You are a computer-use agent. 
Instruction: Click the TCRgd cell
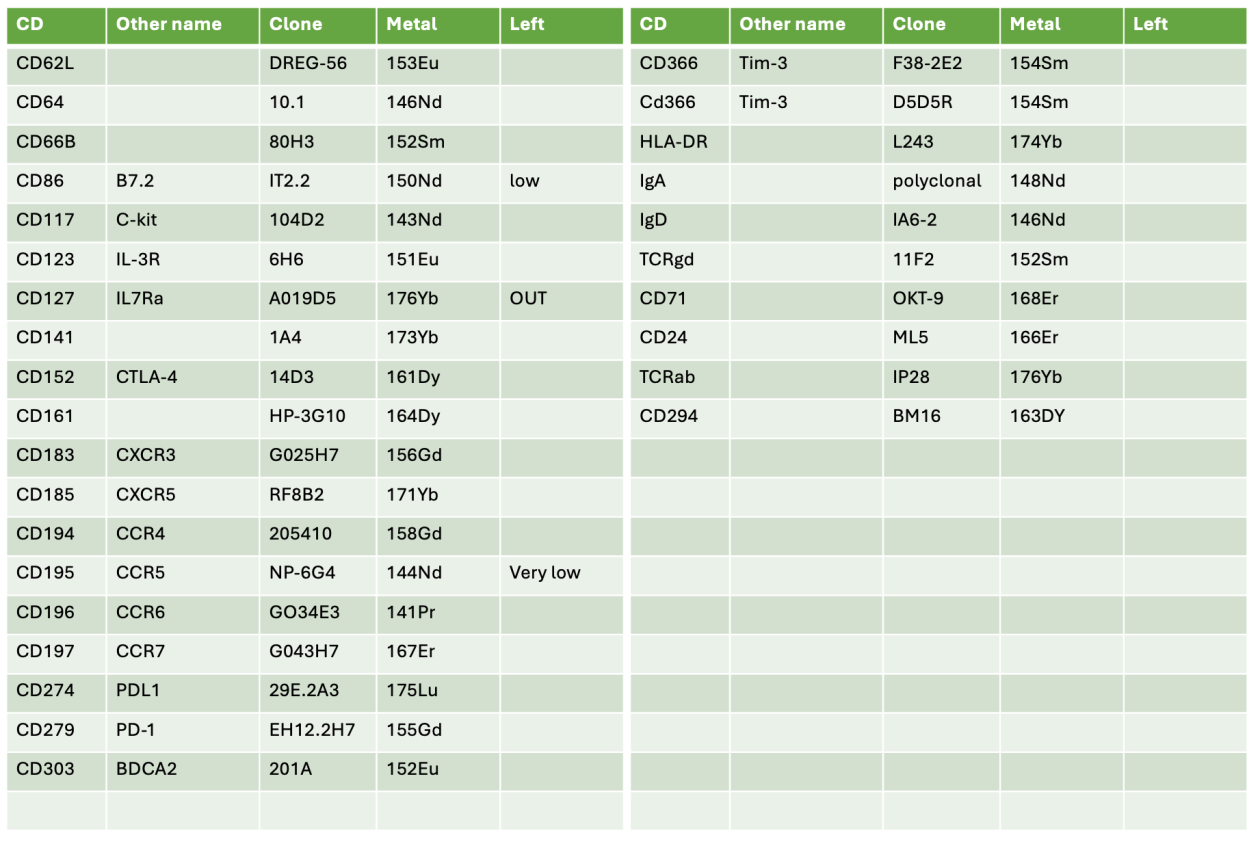point(667,259)
